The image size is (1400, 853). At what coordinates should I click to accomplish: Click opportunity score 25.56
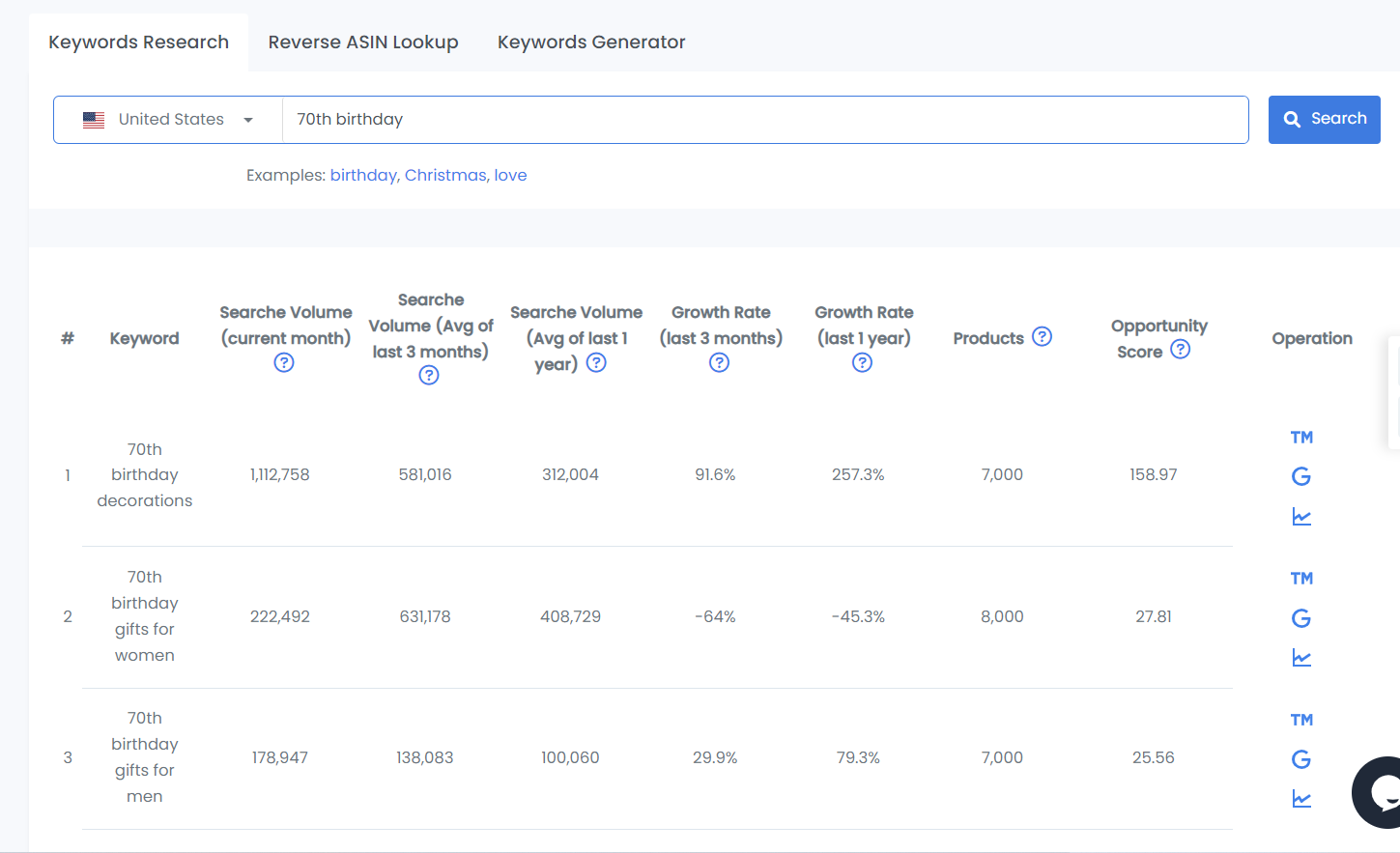pos(1154,757)
